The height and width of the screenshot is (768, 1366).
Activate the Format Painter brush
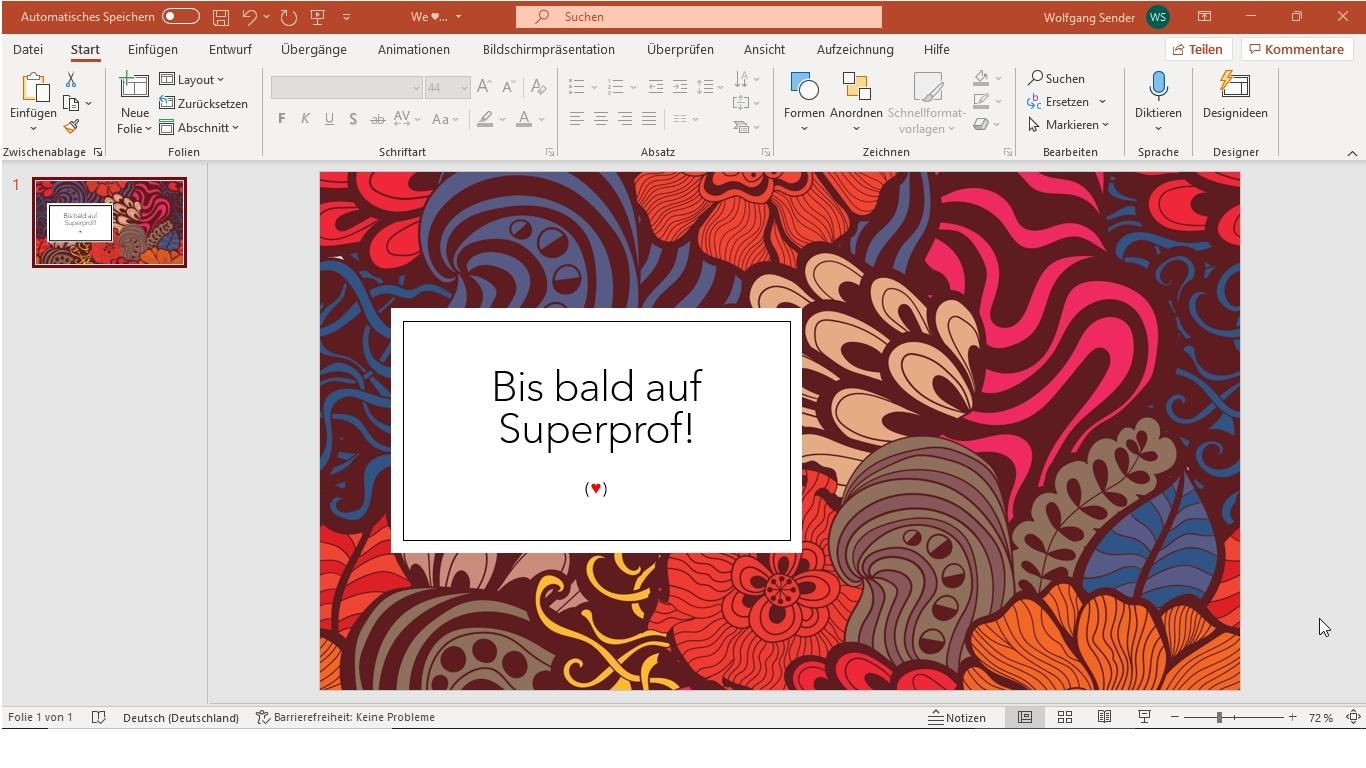click(71, 127)
